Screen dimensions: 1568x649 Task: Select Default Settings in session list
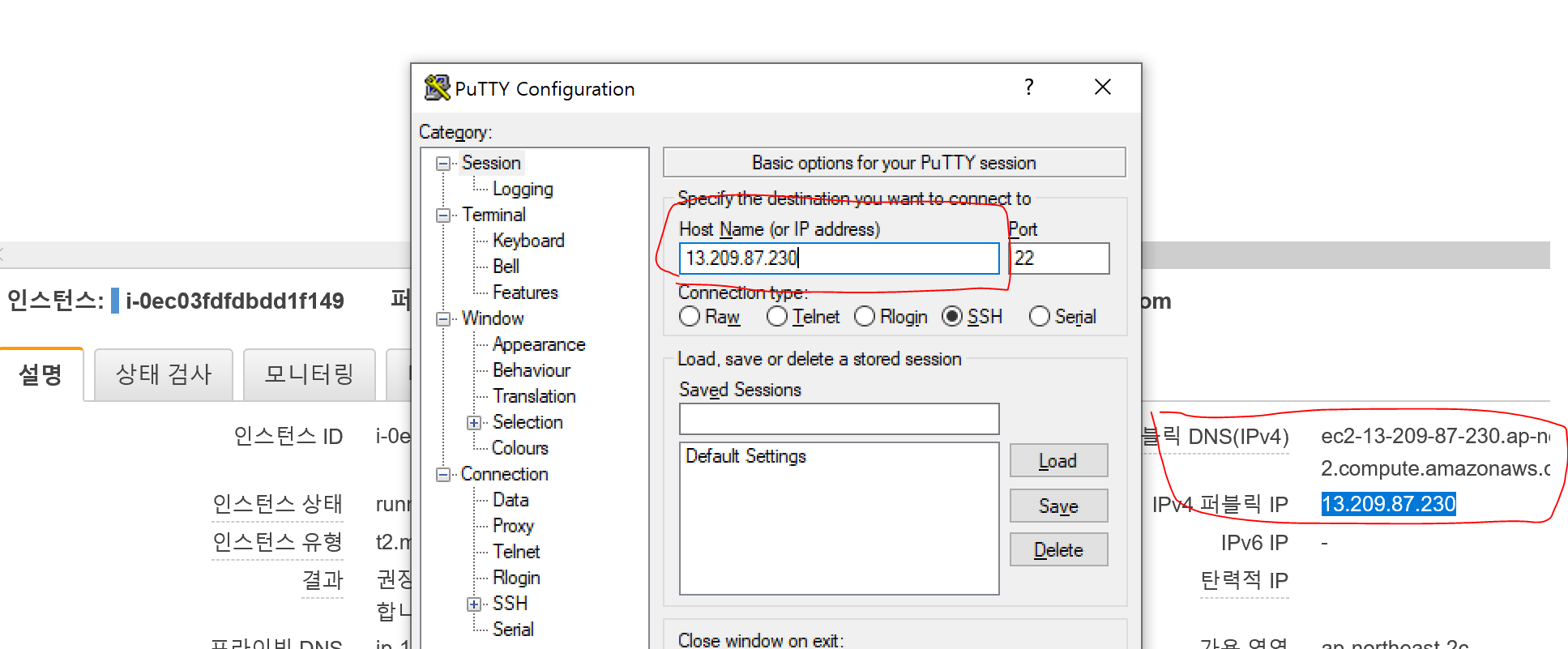[746, 456]
